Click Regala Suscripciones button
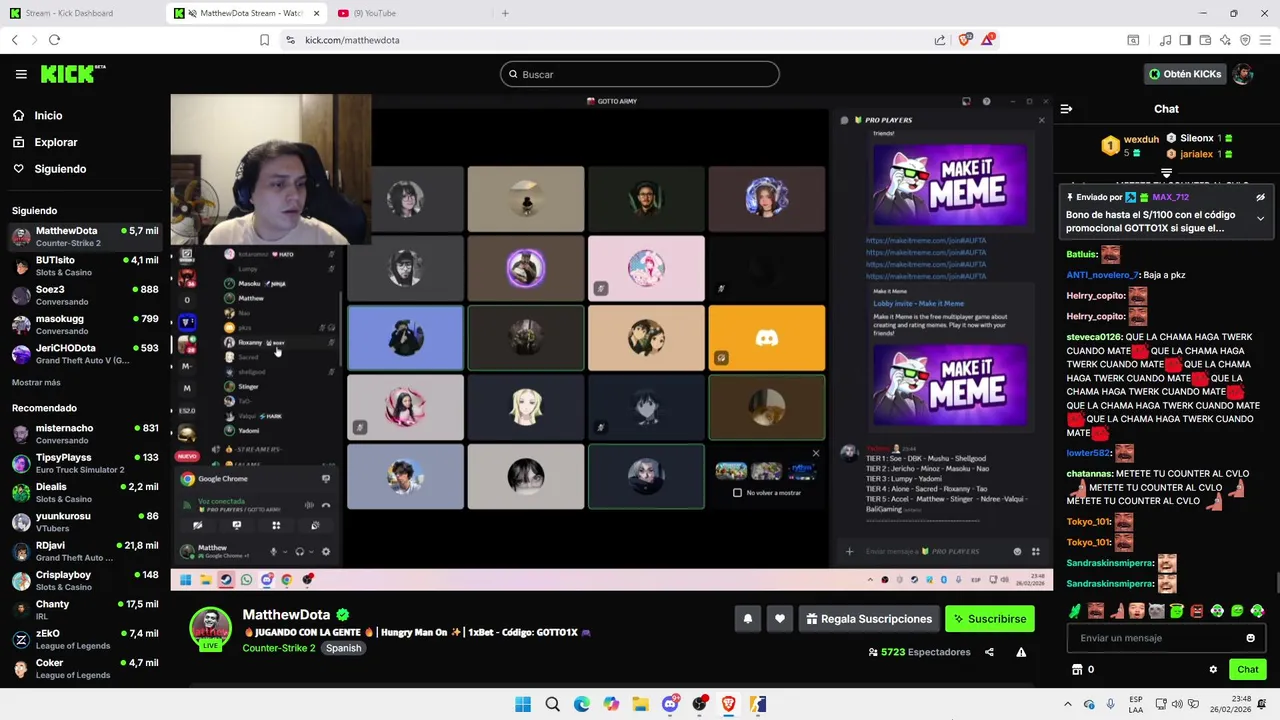This screenshot has height=720, width=1280. point(867,619)
